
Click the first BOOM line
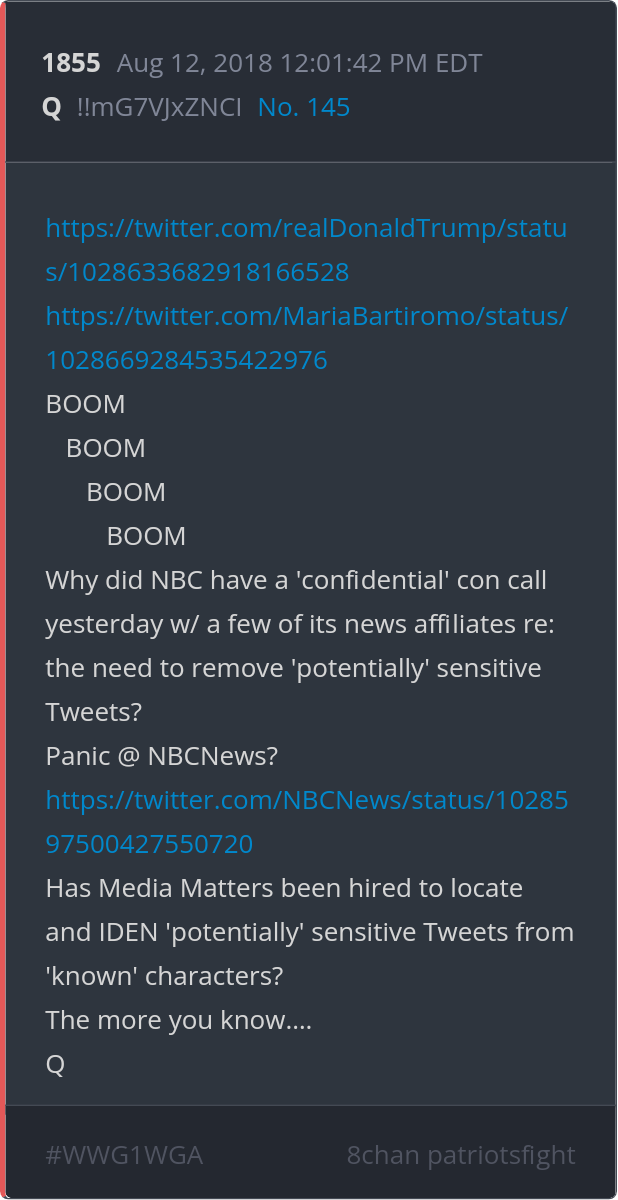pos(86,404)
